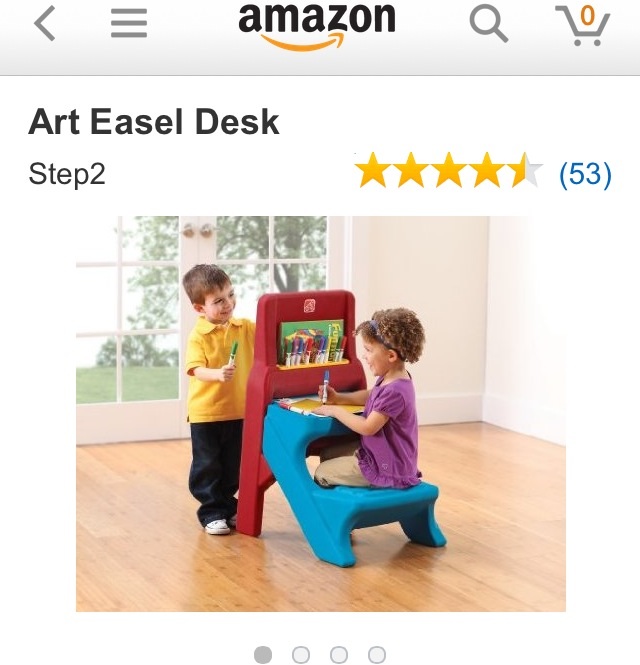The height and width of the screenshot is (665, 640).
Task: Tap the cart item count badge
Action: (x=587, y=16)
